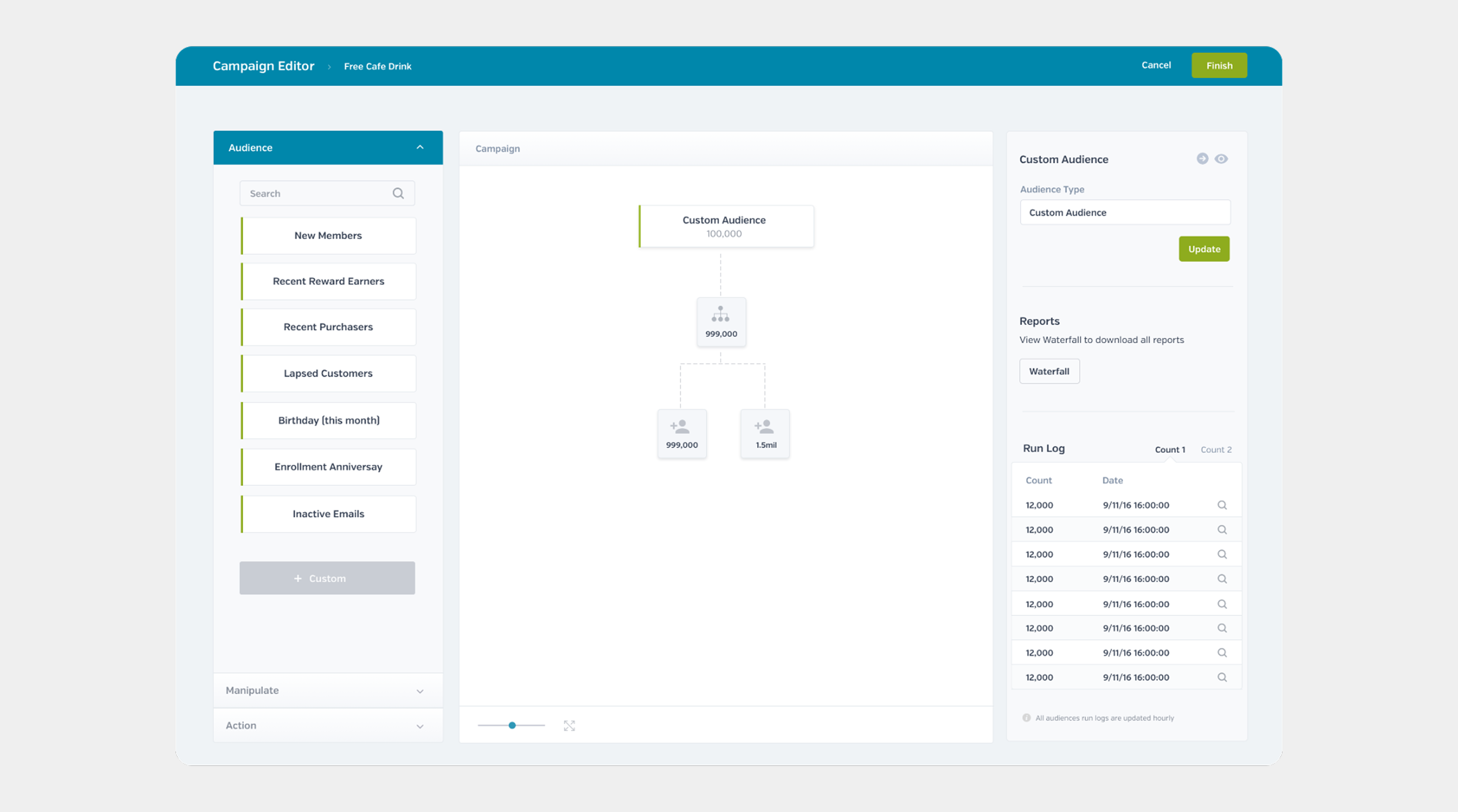Click the Date column header
This screenshot has width=1458, height=812.
(x=1112, y=480)
